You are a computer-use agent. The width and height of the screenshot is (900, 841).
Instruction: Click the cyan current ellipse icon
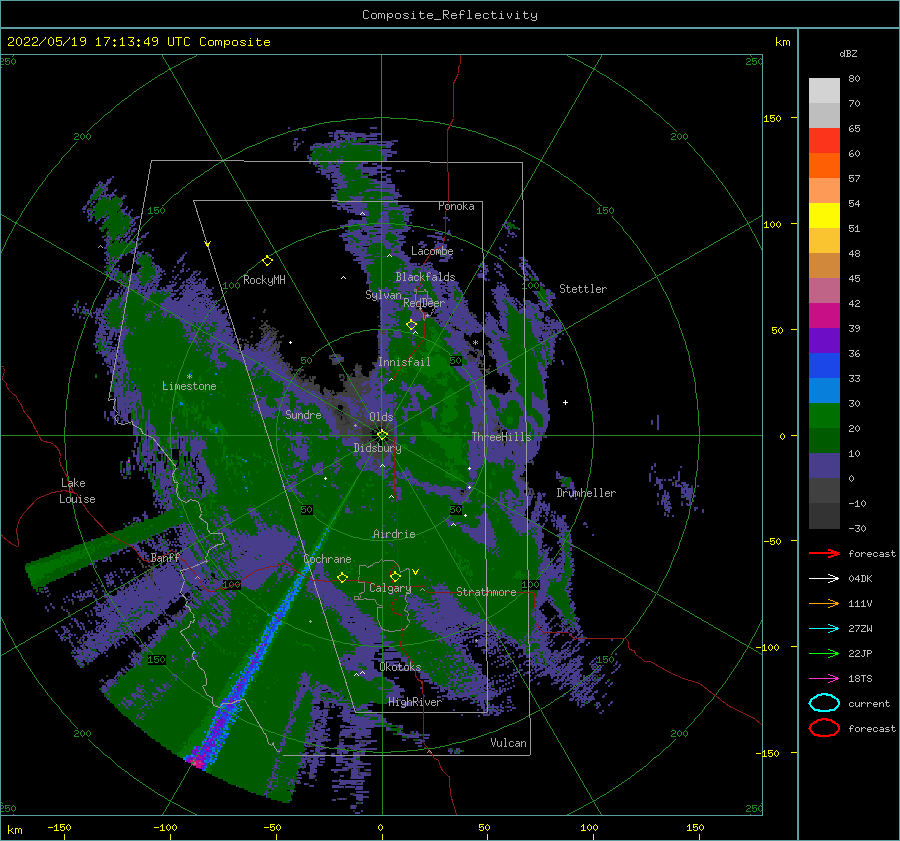pyautogui.click(x=824, y=703)
